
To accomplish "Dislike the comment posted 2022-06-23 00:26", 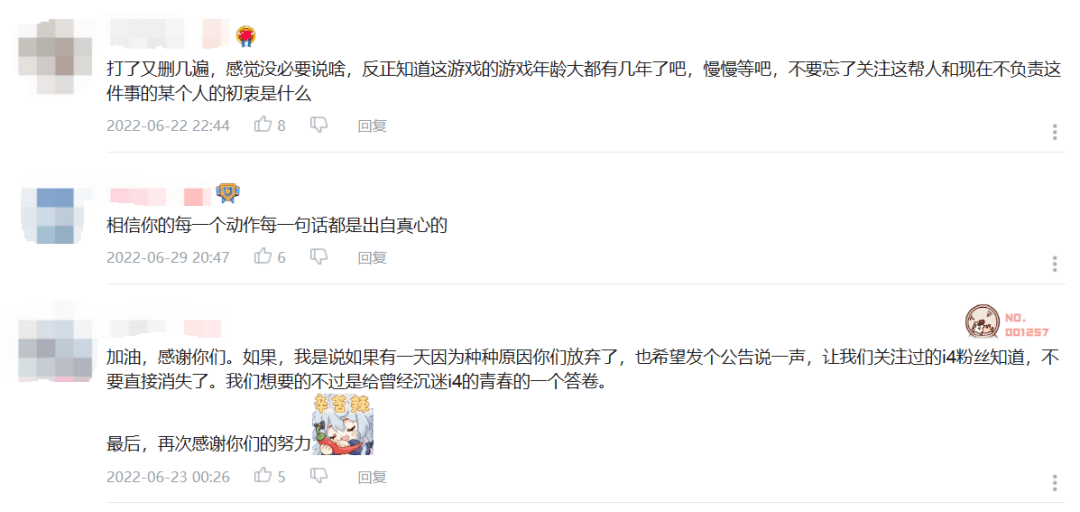I will (x=318, y=476).
